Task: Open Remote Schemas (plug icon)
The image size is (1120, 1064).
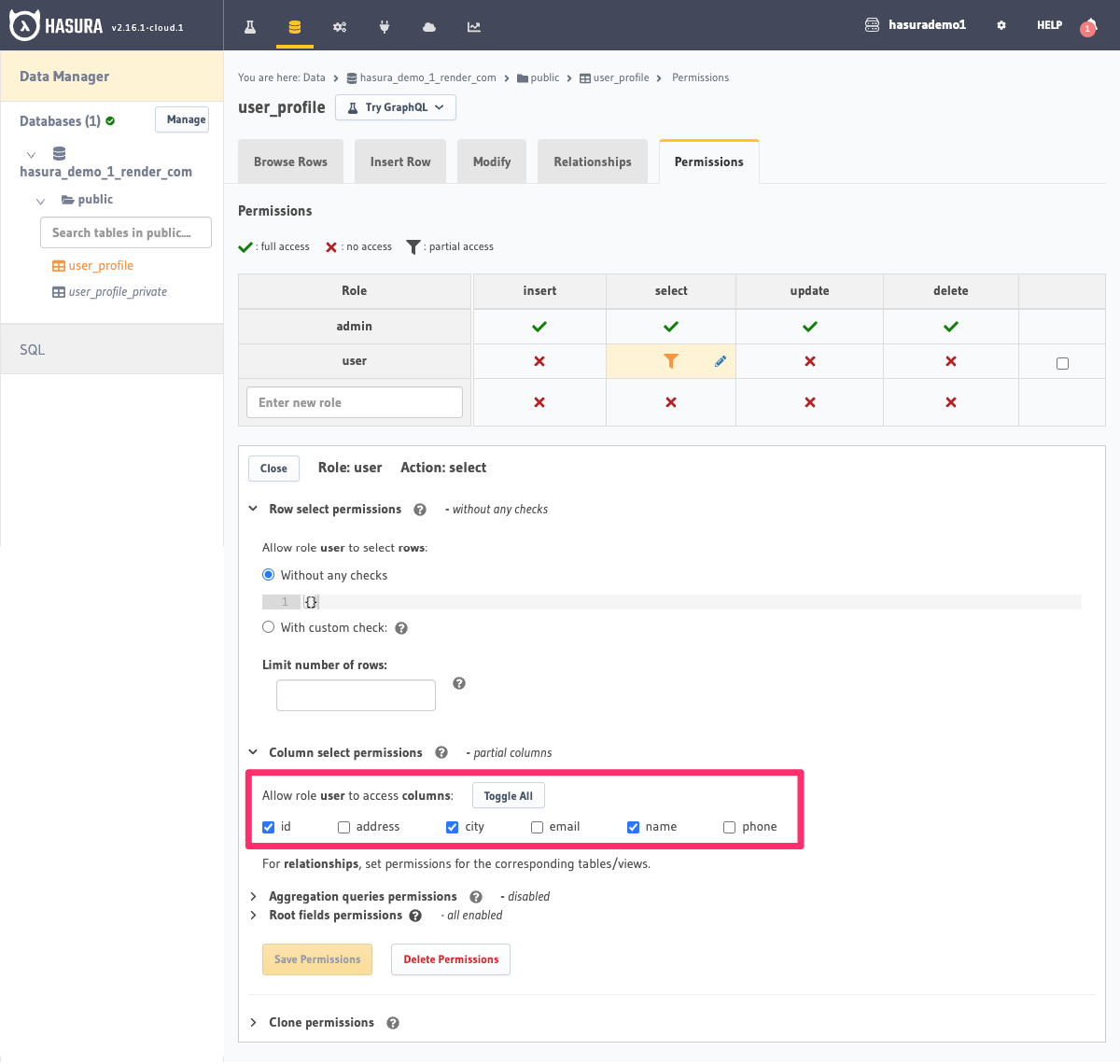Action: pos(384,27)
